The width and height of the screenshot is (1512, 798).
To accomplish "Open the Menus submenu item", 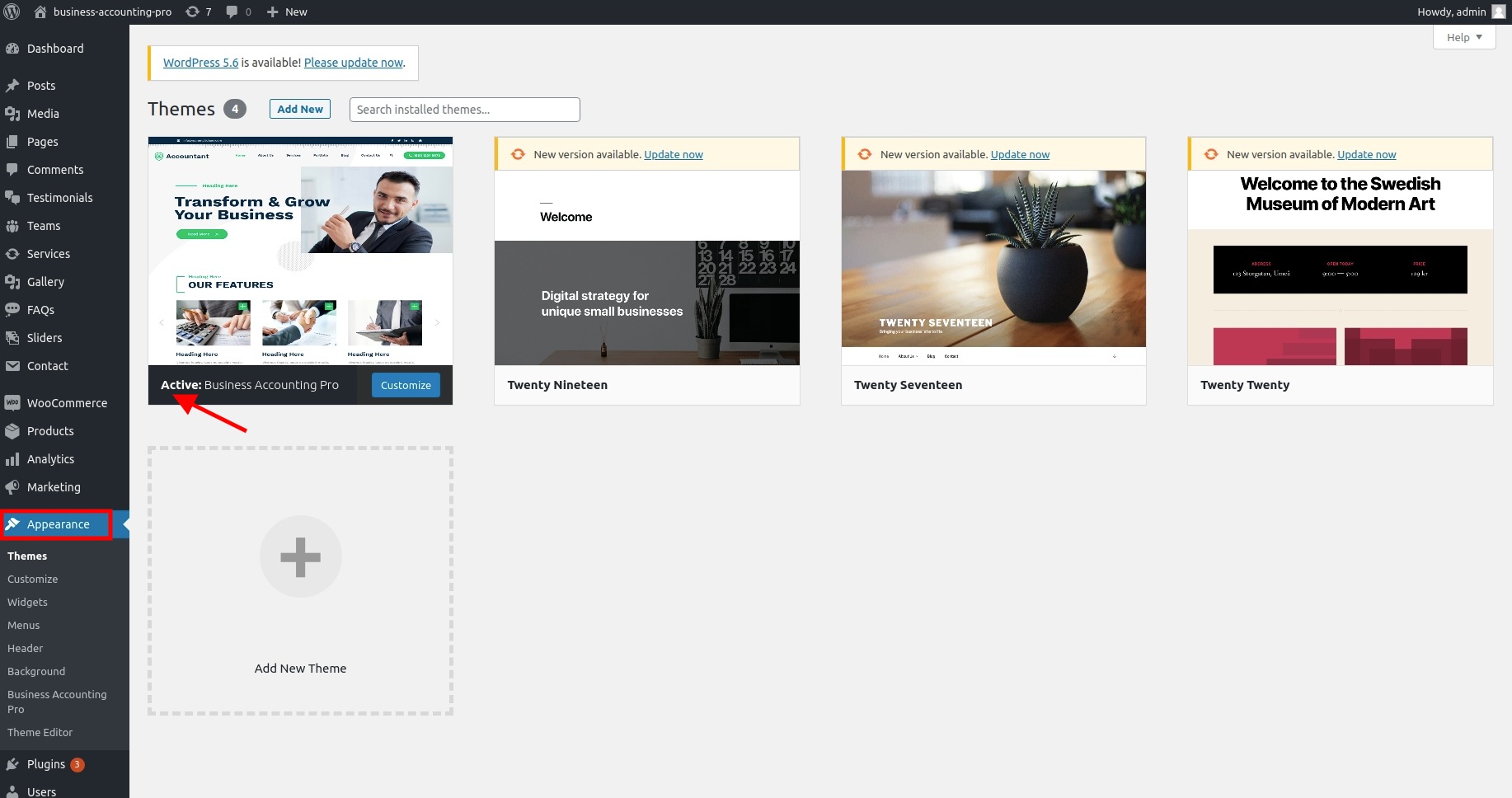I will click(23, 626).
